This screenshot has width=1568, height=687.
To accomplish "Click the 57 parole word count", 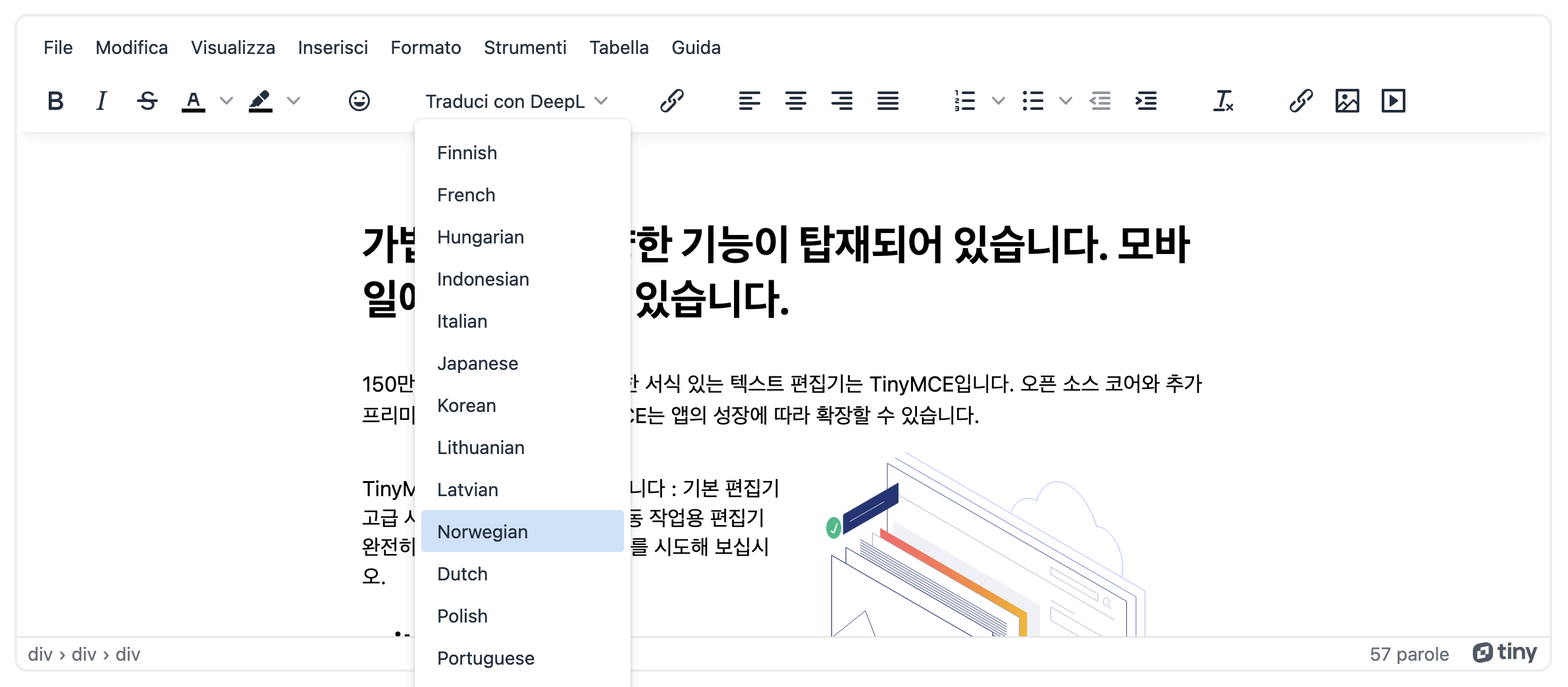I will 1409,654.
